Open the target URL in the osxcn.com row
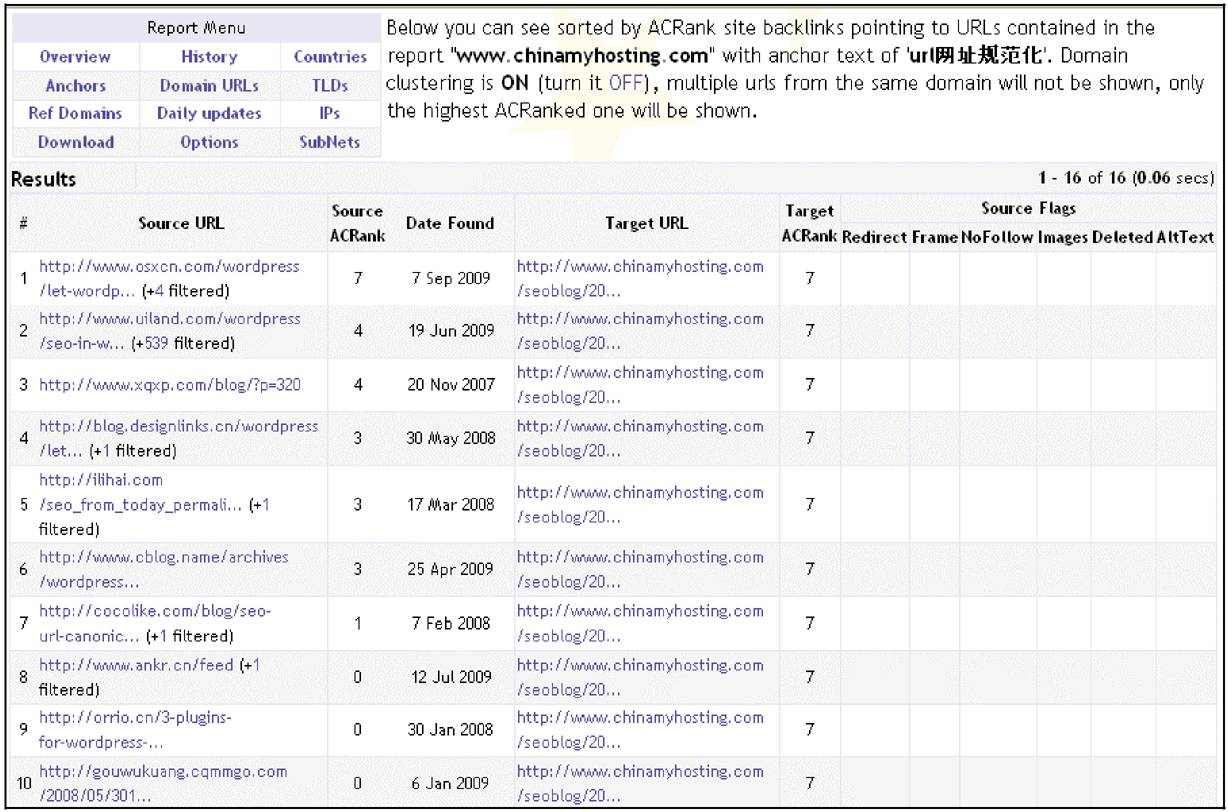Viewport: 1228px width, 812px height. [x=640, y=279]
